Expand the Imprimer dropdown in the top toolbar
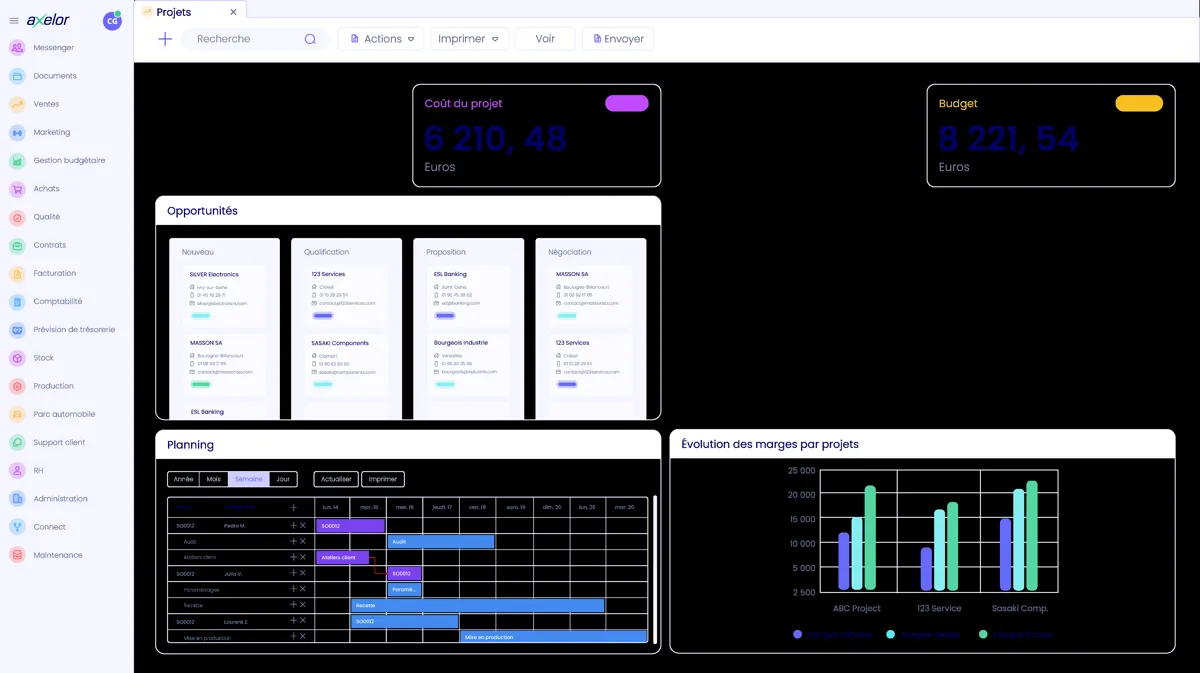The height and width of the screenshot is (673, 1200). (x=470, y=39)
